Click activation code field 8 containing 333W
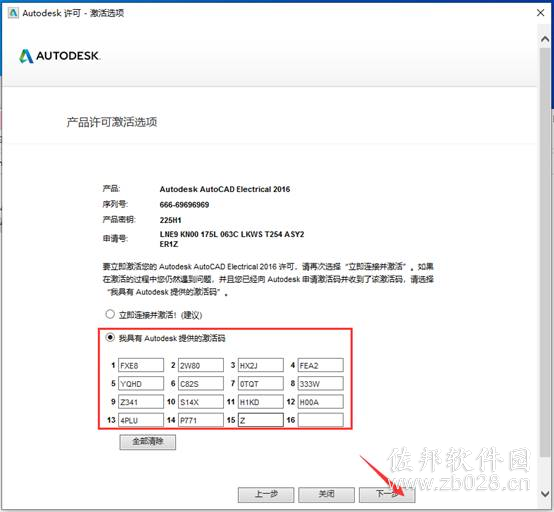This screenshot has height=512, width=554. click(x=320, y=383)
